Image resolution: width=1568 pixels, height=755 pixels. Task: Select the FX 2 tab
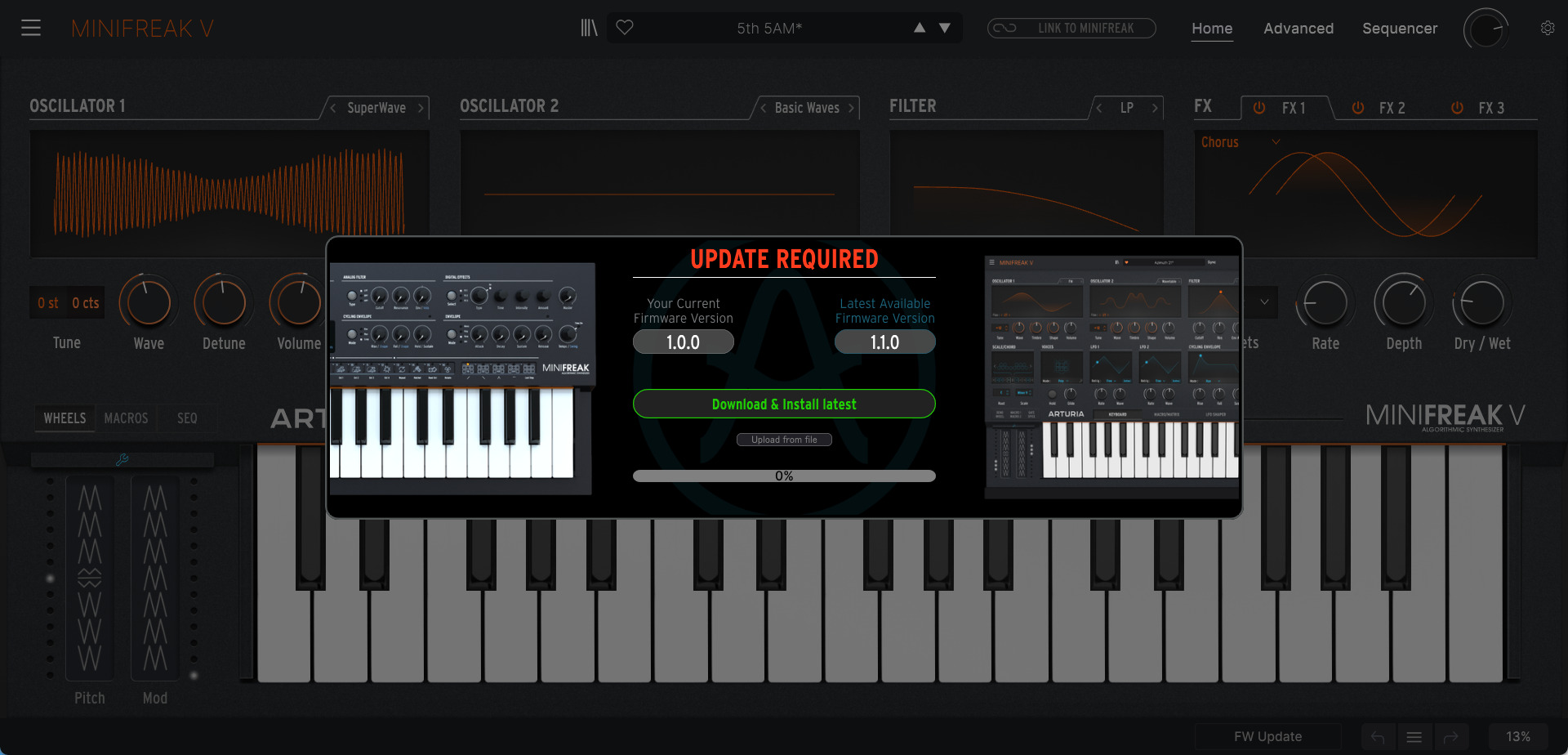pyautogui.click(x=1392, y=108)
